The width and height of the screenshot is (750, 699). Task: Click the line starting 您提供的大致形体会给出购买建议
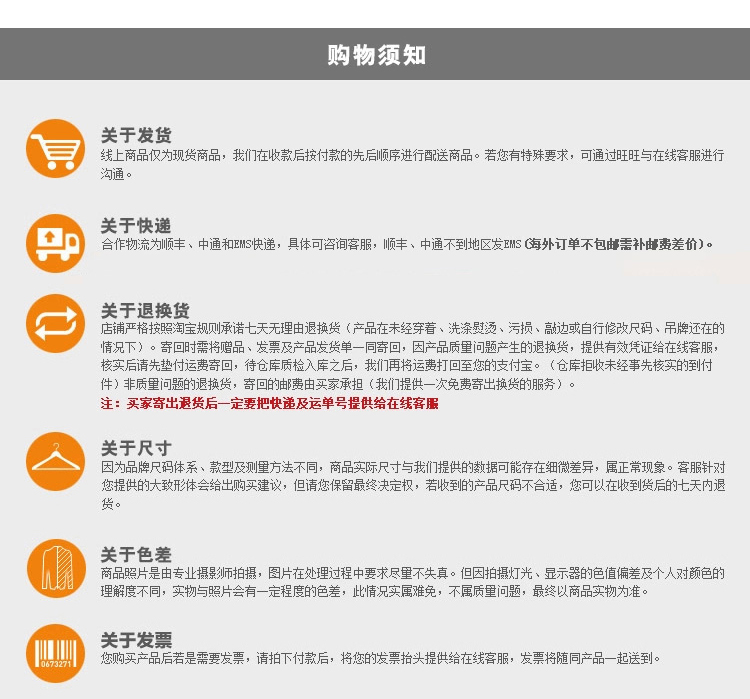pos(412,485)
